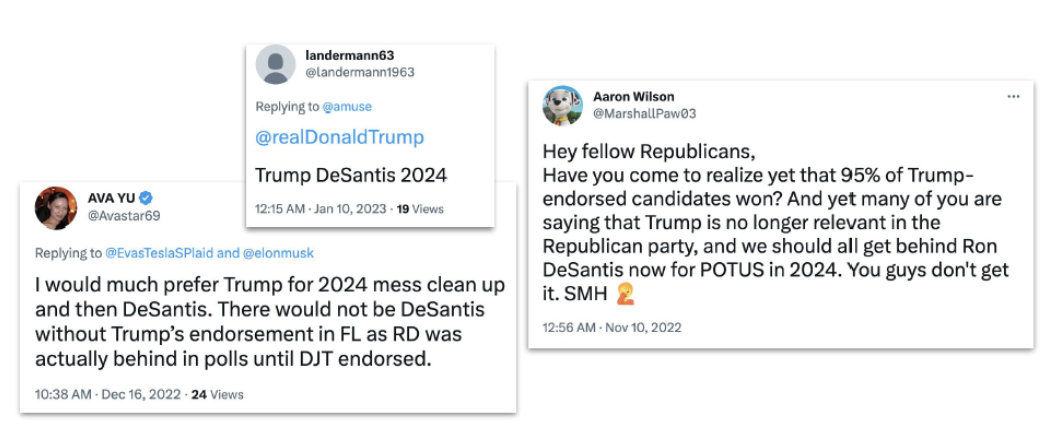The image size is (1050, 426).
Task: Open the @MarshallPaw03 handle
Action: 645,114
